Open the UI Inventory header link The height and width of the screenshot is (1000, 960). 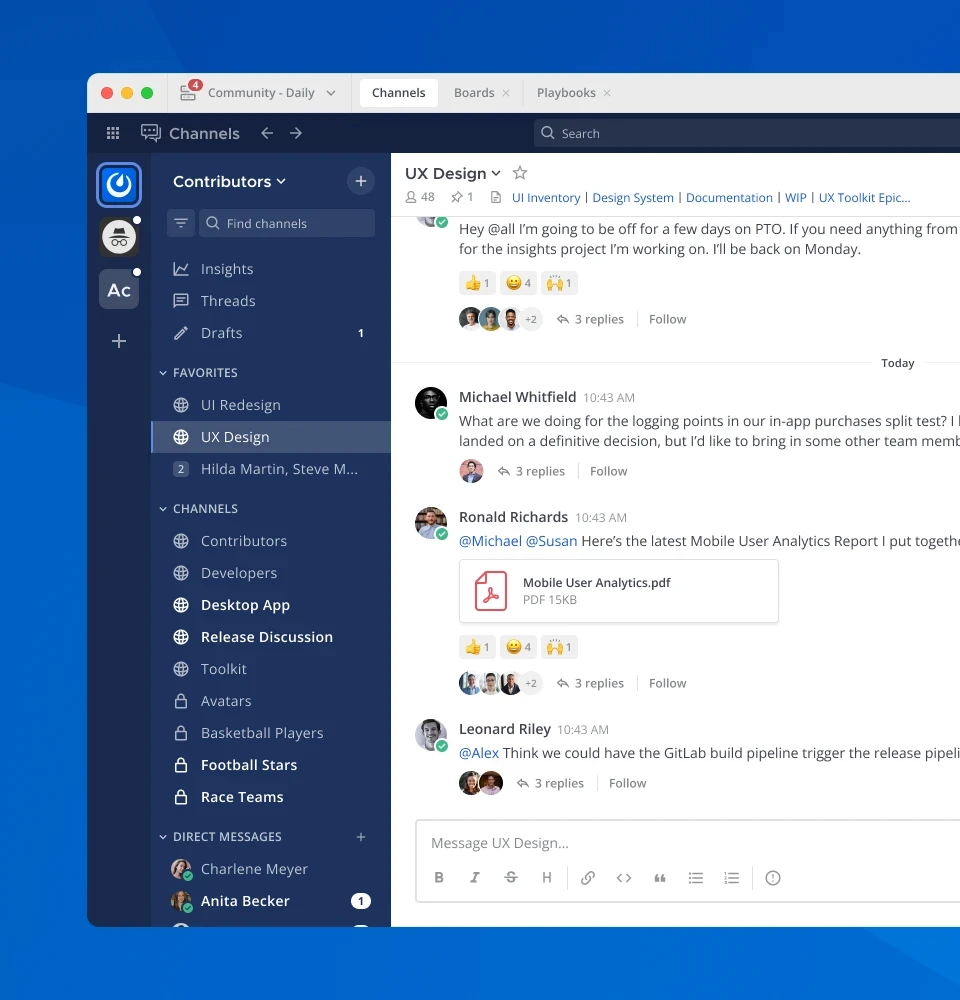(x=546, y=198)
